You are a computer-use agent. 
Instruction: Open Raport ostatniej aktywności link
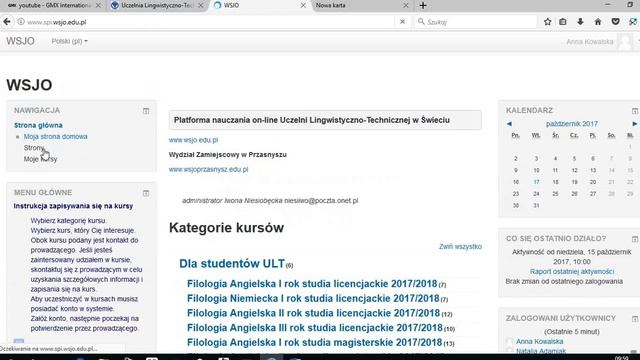click(572, 271)
